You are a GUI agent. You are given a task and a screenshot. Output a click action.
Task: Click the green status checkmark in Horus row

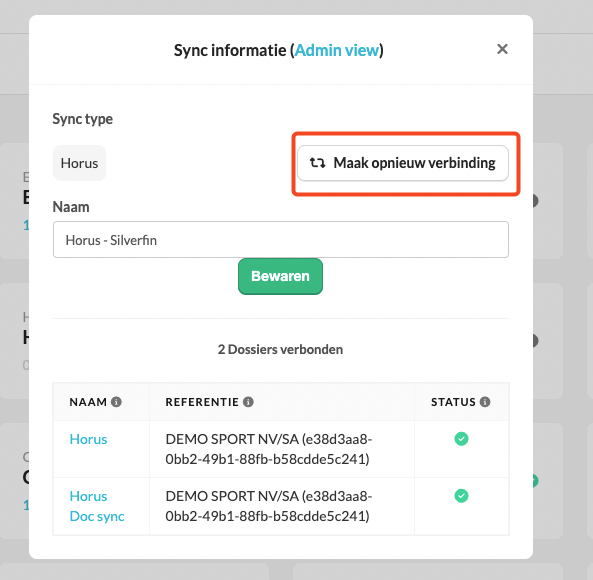[x=461, y=439]
